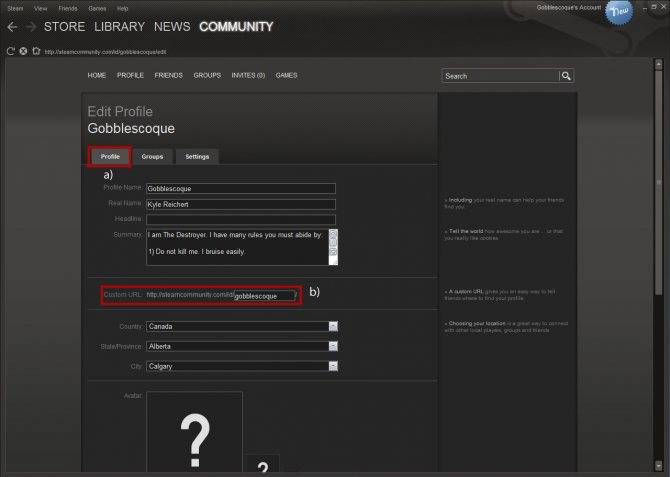Open INVITES (0) link
This screenshot has height=477, width=670.
click(248, 75)
